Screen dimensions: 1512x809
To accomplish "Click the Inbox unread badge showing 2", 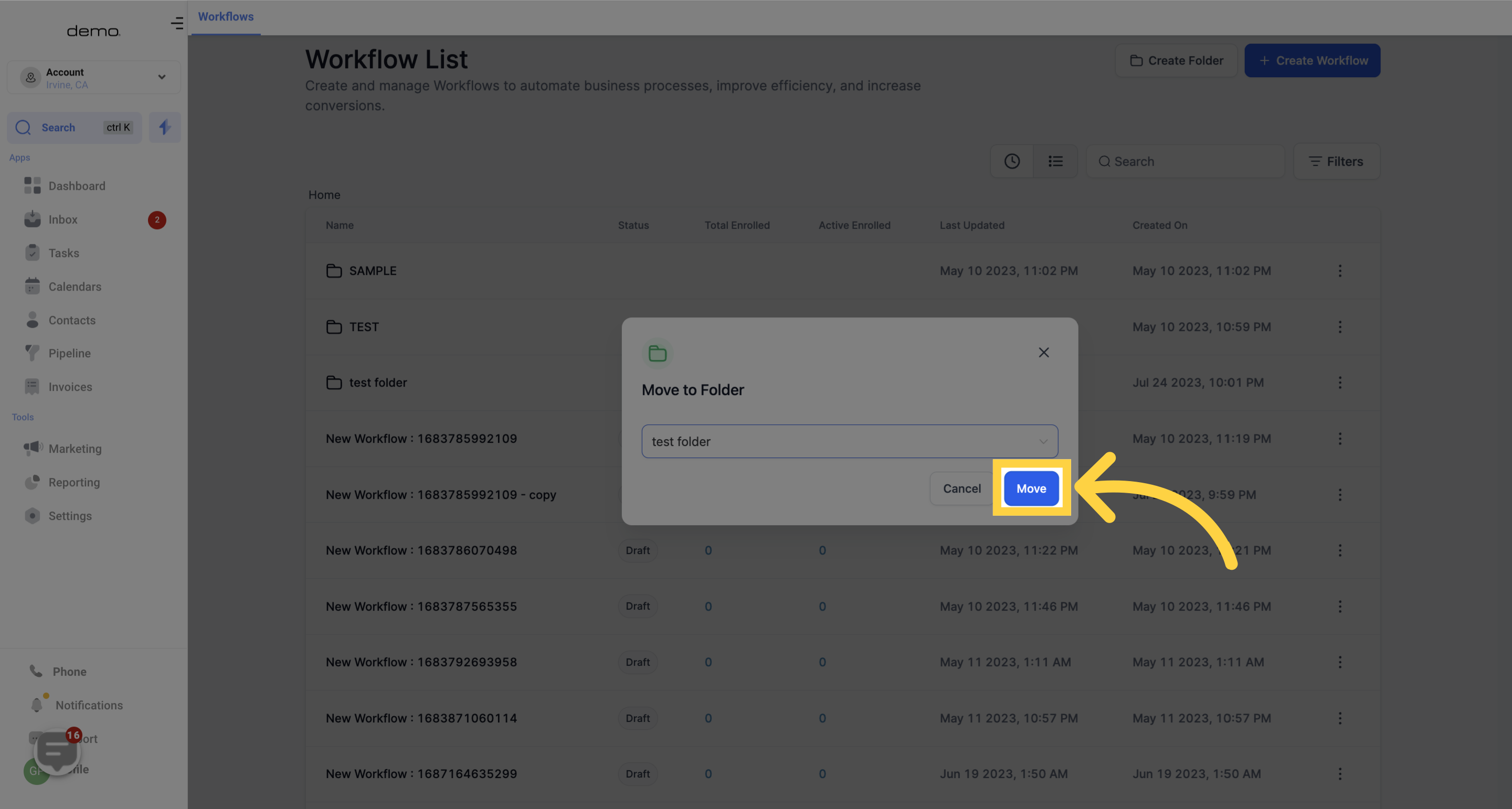I will [157, 220].
